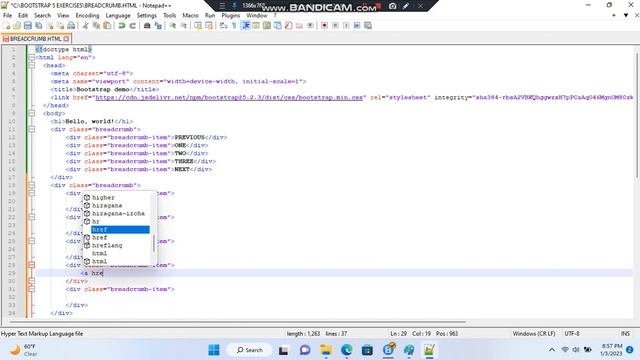Screen dimensions: 640x360
Task: Click the Replace toolbar icon
Action: (x=158, y=25)
